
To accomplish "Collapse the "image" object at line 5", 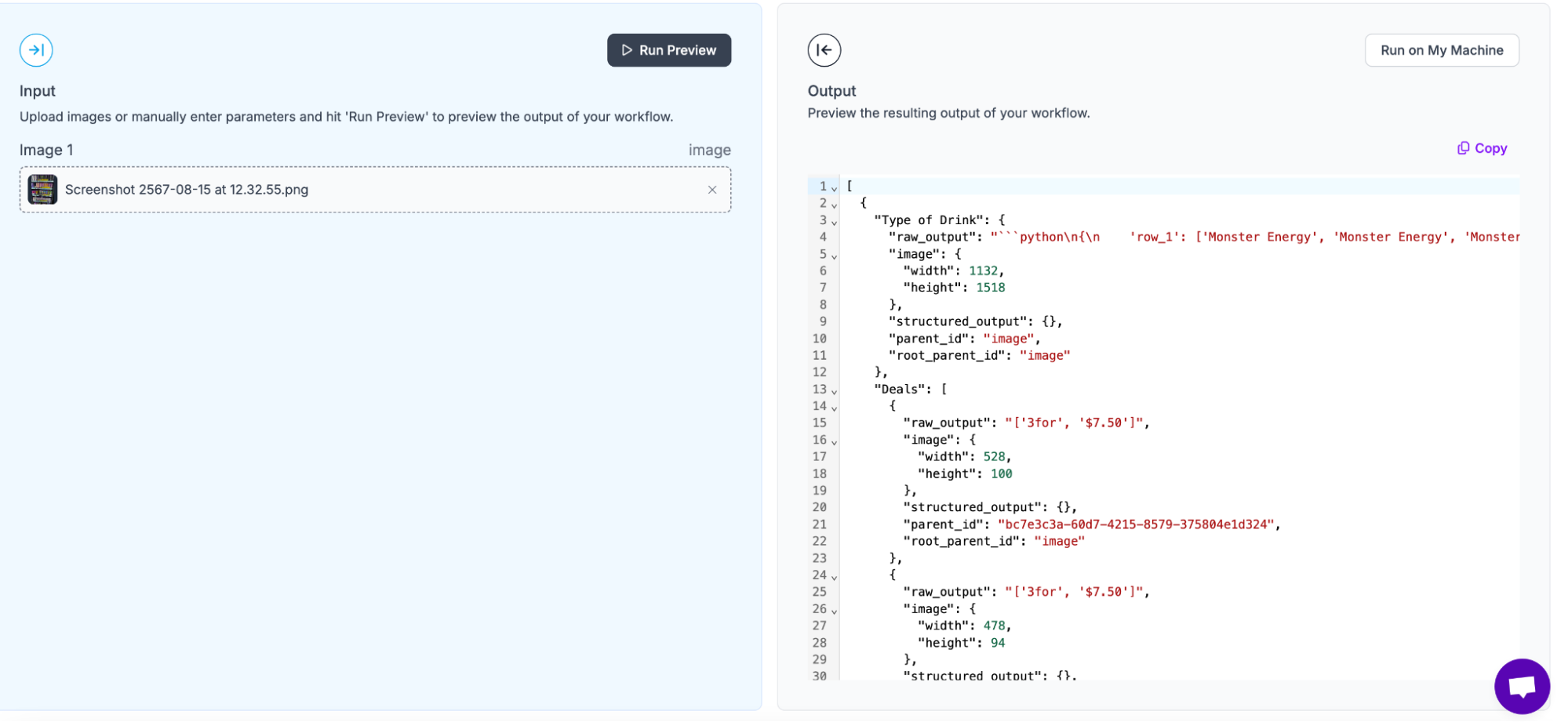I will [x=834, y=256].
